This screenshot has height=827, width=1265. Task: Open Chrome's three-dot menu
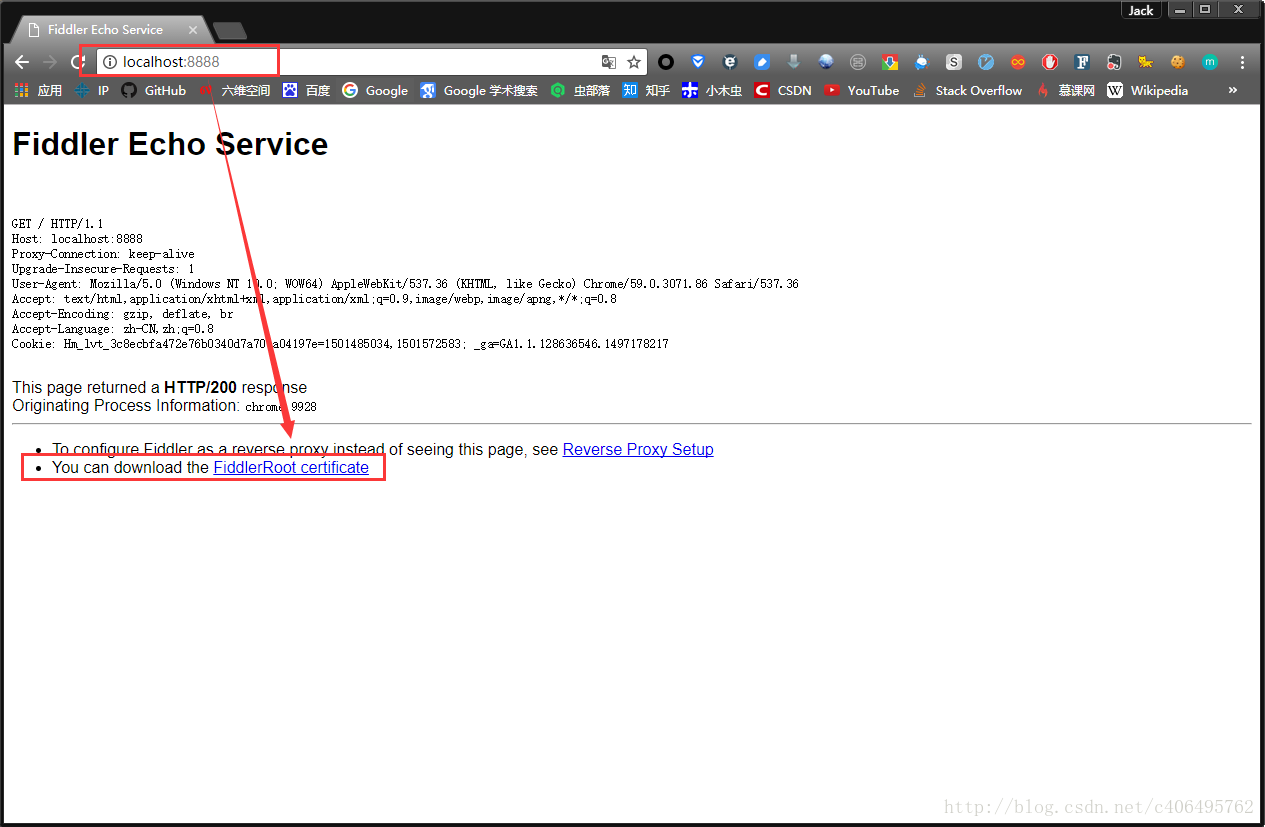[x=1242, y=62]
